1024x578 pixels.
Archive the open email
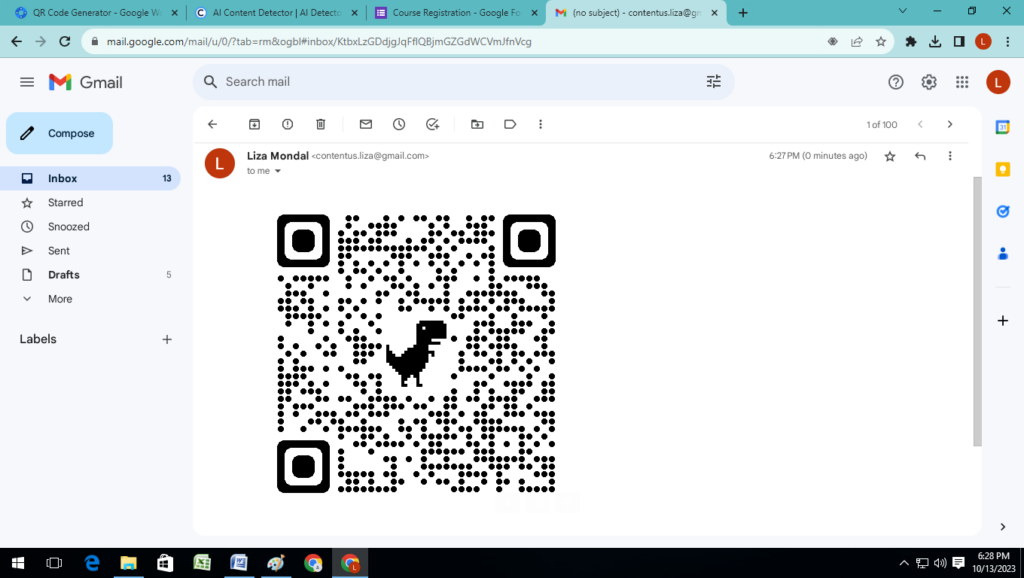coord(254,124)
